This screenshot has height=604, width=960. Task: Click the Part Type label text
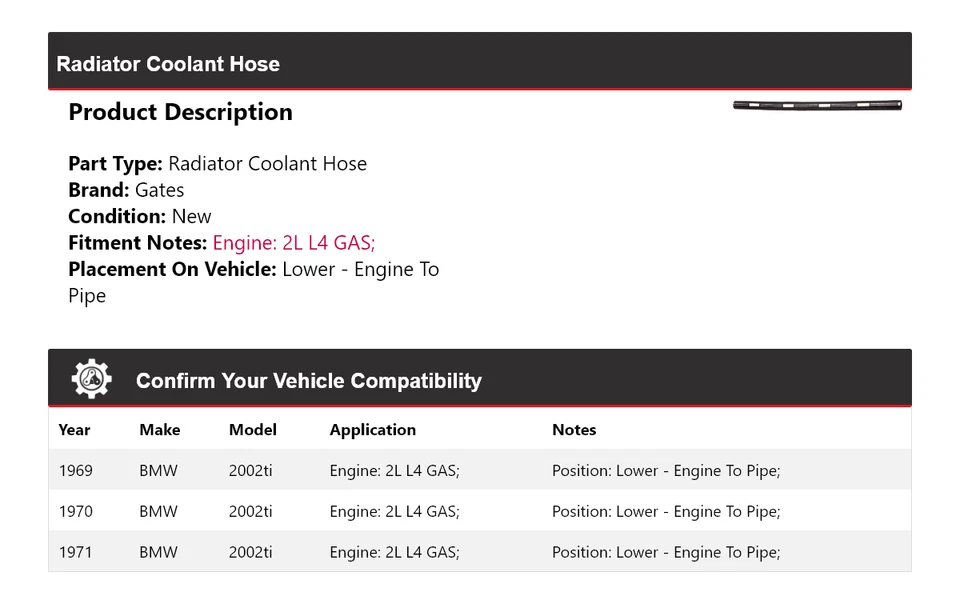coord(115,164)
